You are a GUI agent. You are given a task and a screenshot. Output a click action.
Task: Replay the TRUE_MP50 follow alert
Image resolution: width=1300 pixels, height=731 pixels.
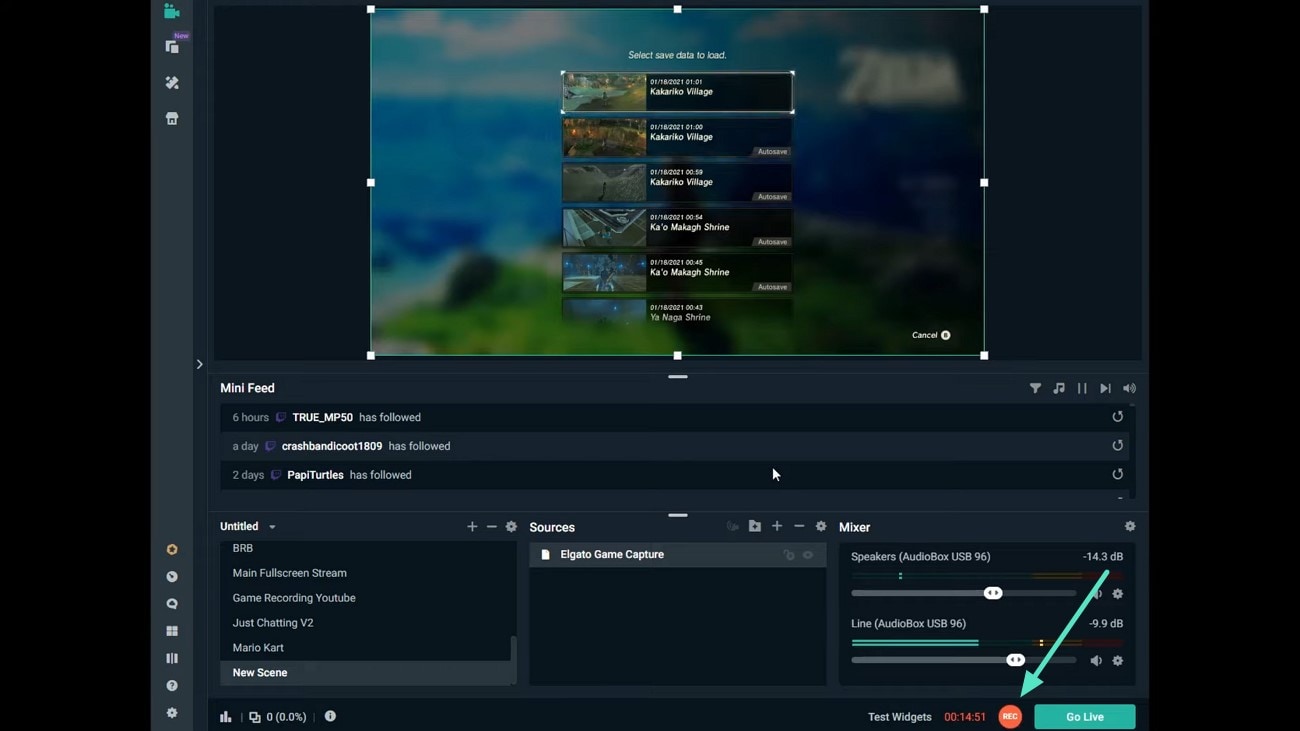click(x=1117, y=417)
